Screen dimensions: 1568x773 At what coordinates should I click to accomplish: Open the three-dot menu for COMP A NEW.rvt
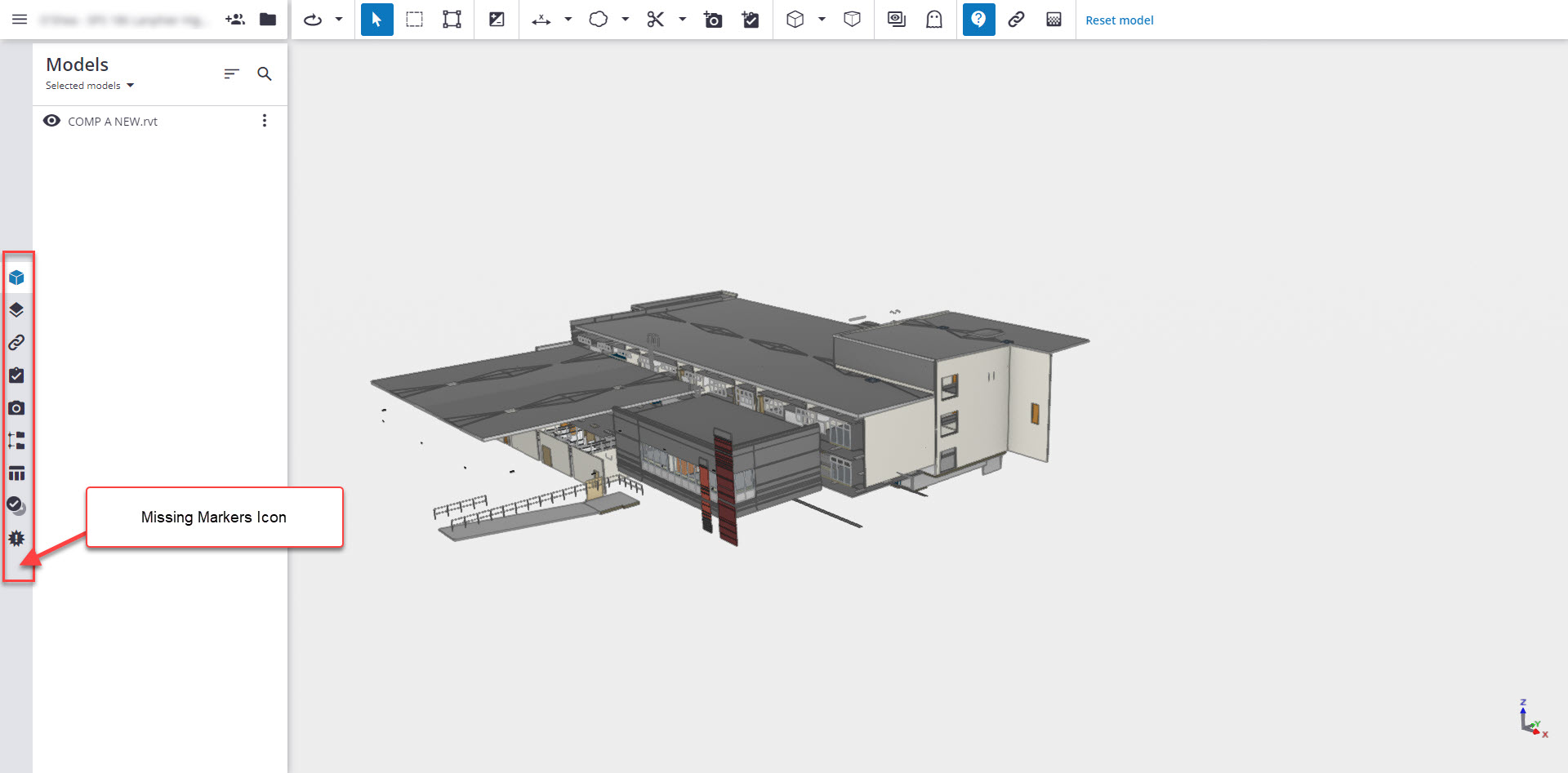point(265,120)
